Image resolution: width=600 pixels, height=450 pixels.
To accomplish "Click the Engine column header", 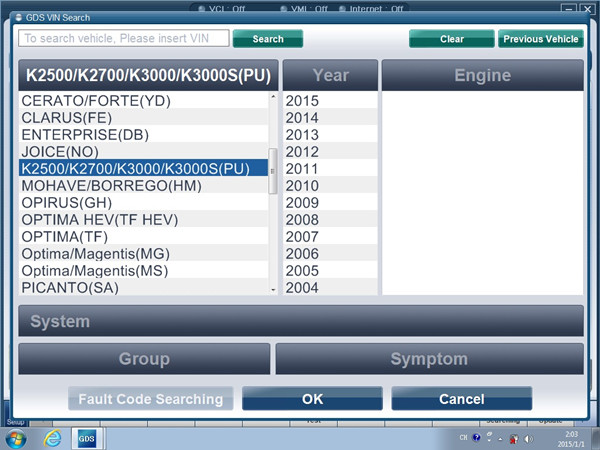I will click(x=483, y=75).
